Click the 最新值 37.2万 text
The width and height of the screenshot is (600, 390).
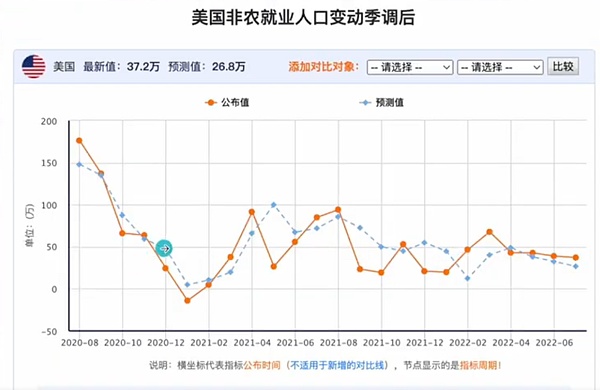[122, 67]
